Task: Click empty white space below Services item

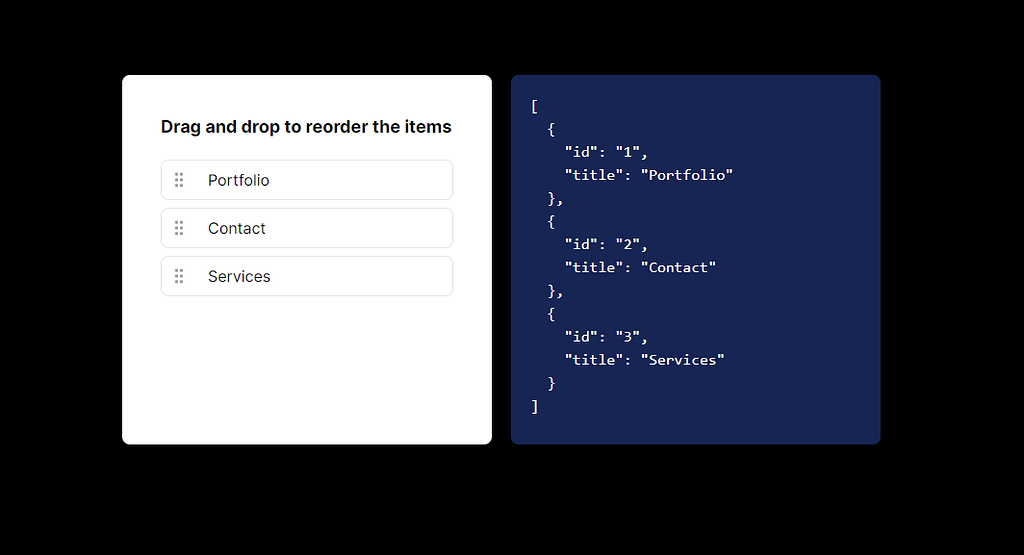Action: pos(306,369)
